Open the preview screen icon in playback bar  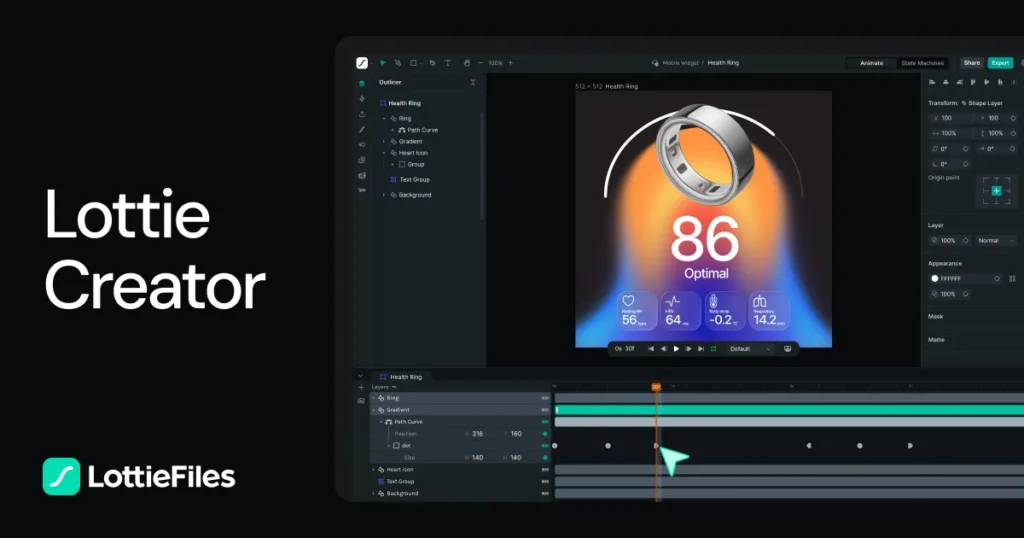tap(788, 349)
